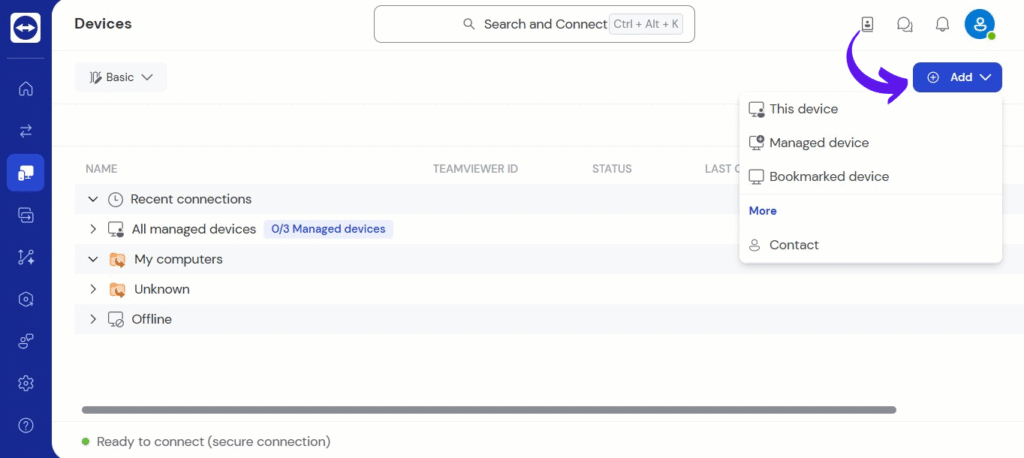Open the address book icon in header
1024x458 pixels.
coord(867,25)
